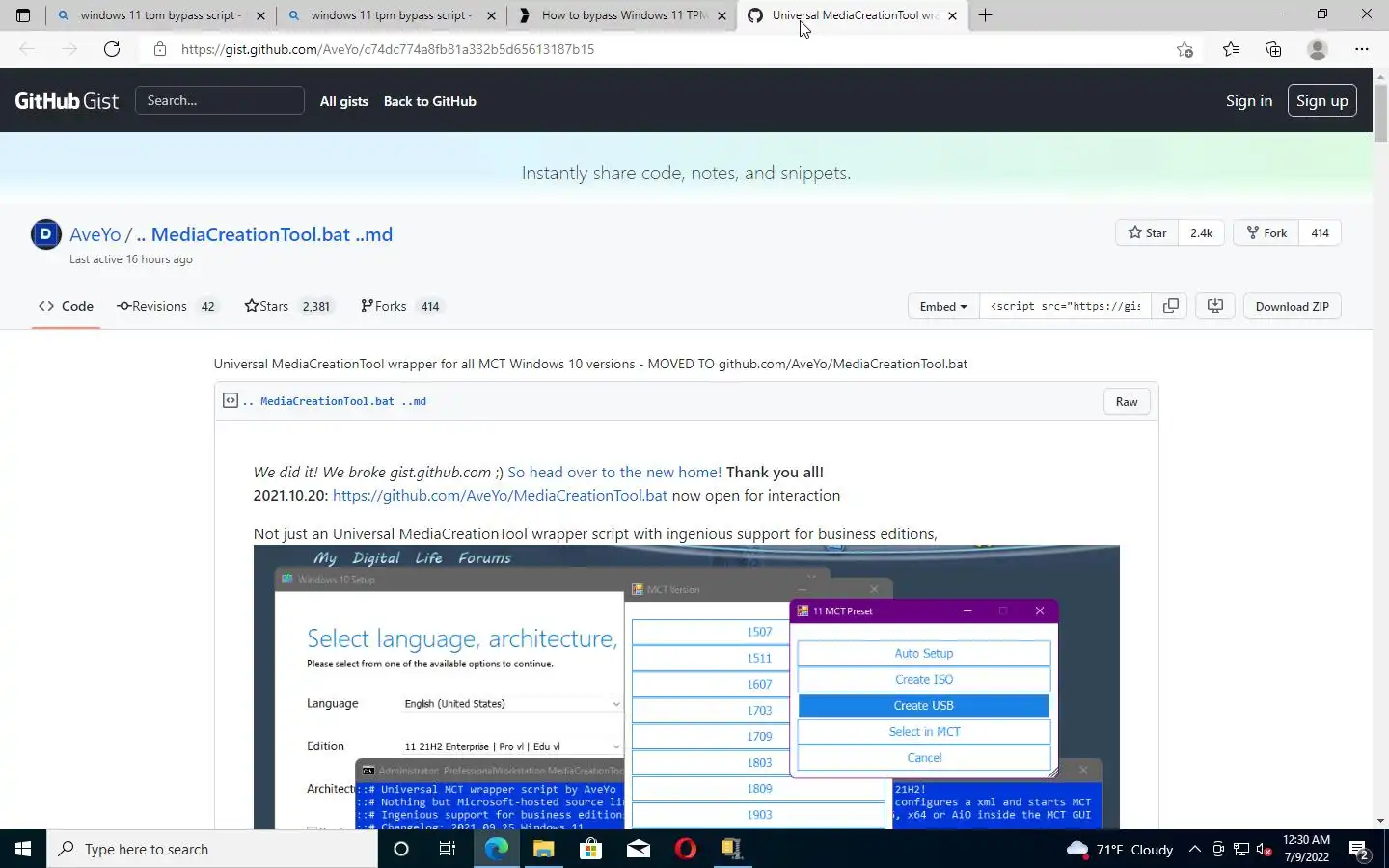Image resolution: width=1389 pixels, height=868 pixels.
Task: Open the Favorites list icon
Action: pos(1231,49)
